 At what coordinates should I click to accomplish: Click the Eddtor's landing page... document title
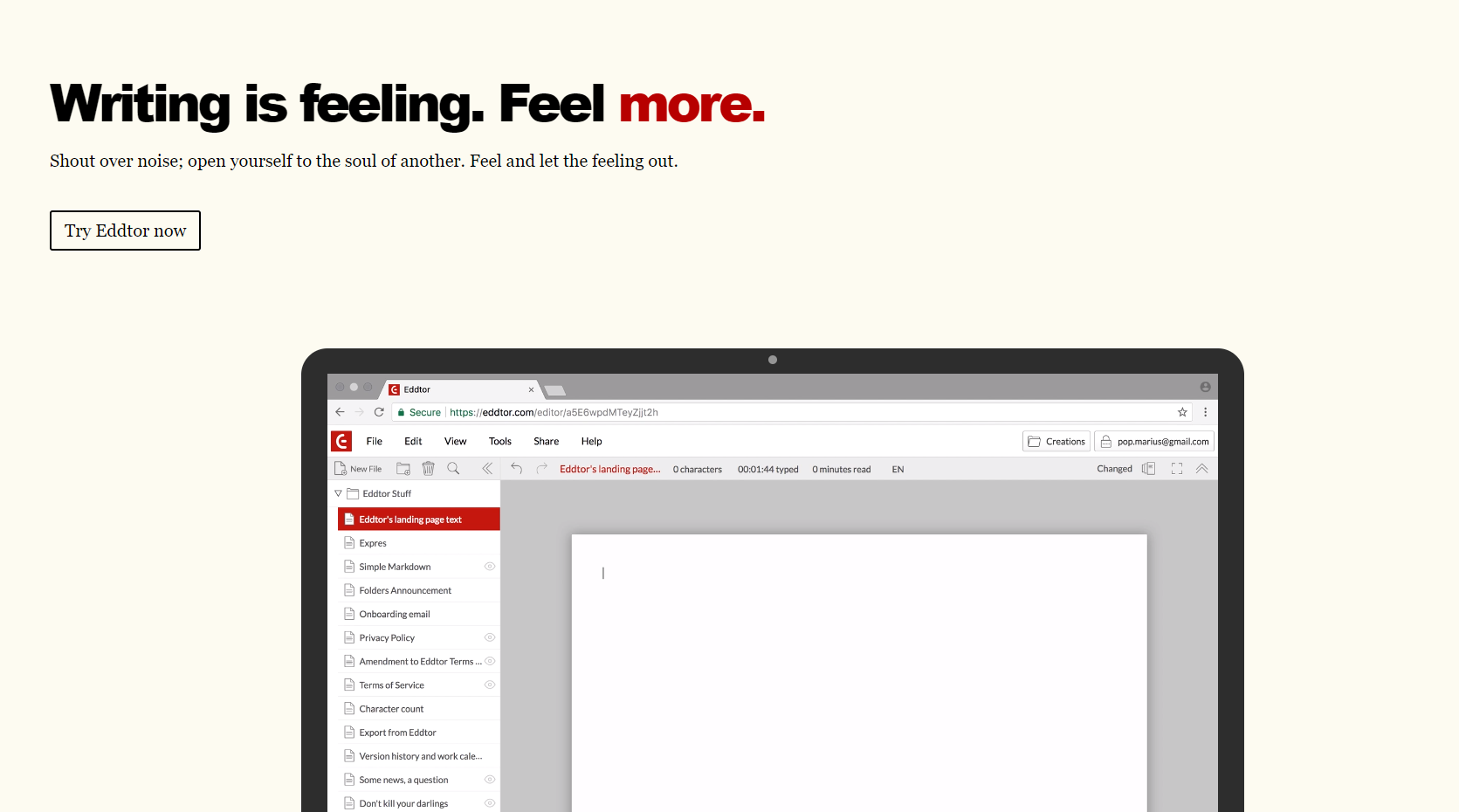609,469
